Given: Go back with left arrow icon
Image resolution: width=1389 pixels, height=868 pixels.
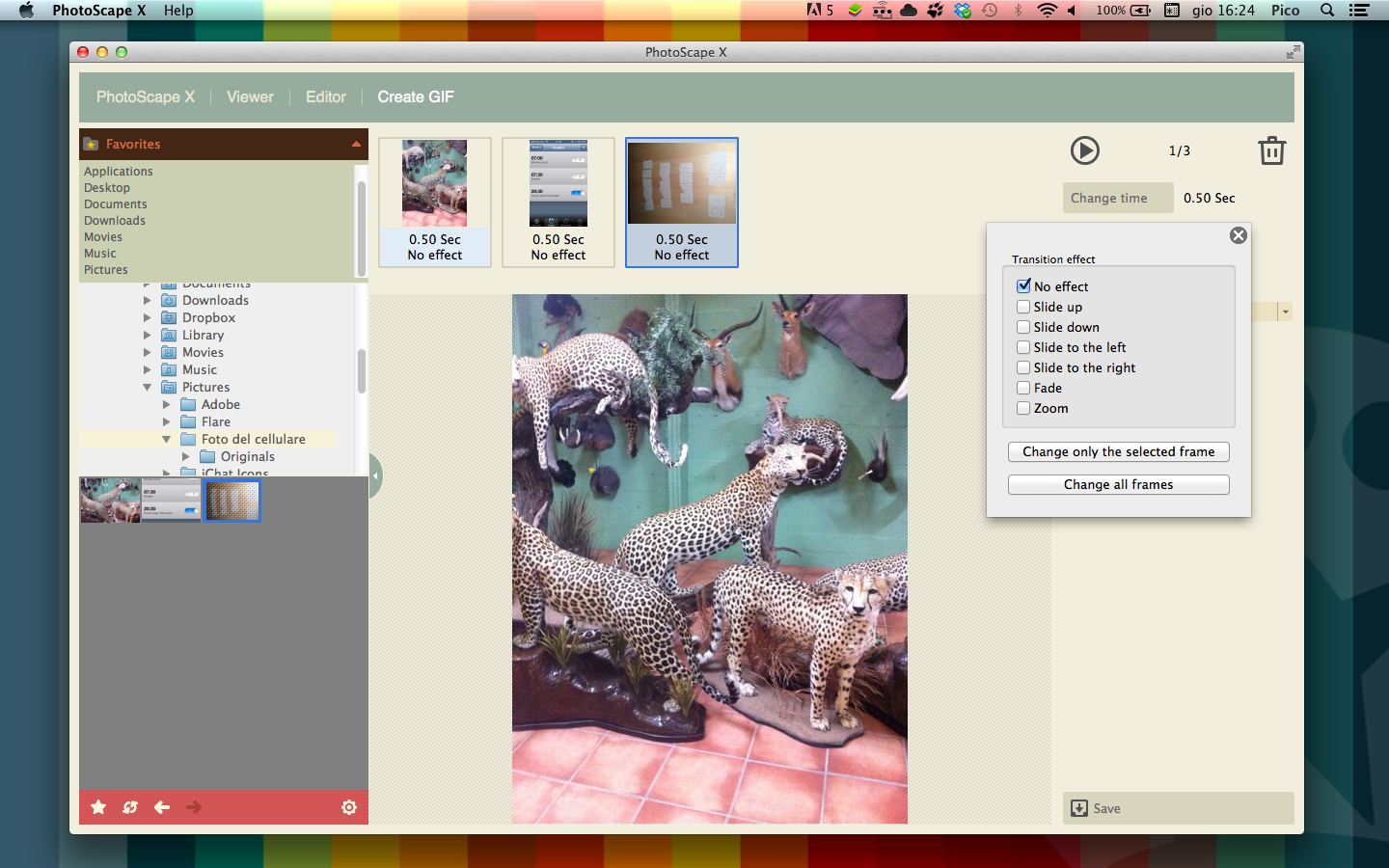Looking at the screenshot, I should point(162,807).
